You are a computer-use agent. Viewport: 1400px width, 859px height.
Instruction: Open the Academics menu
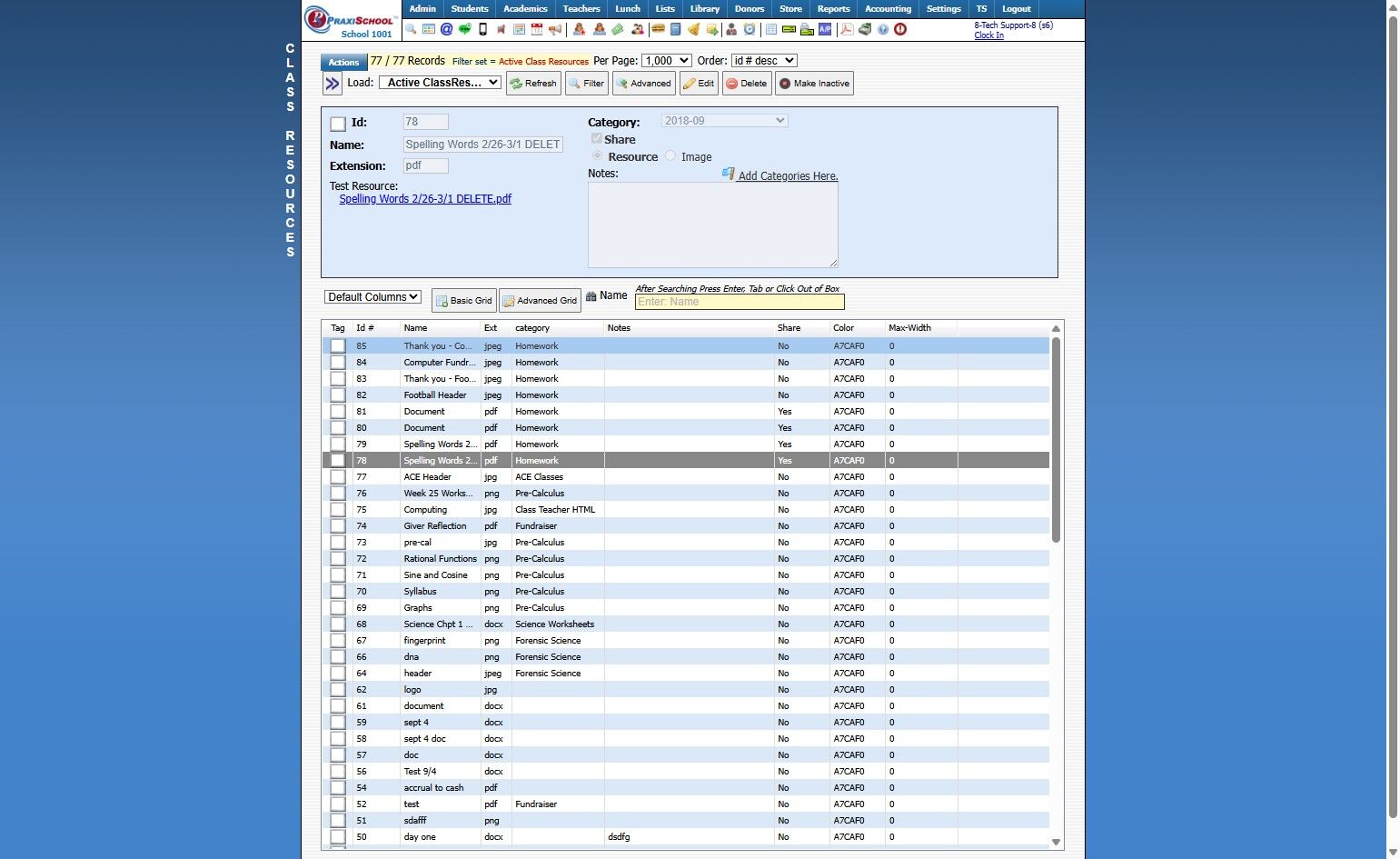tap(525, 9)
